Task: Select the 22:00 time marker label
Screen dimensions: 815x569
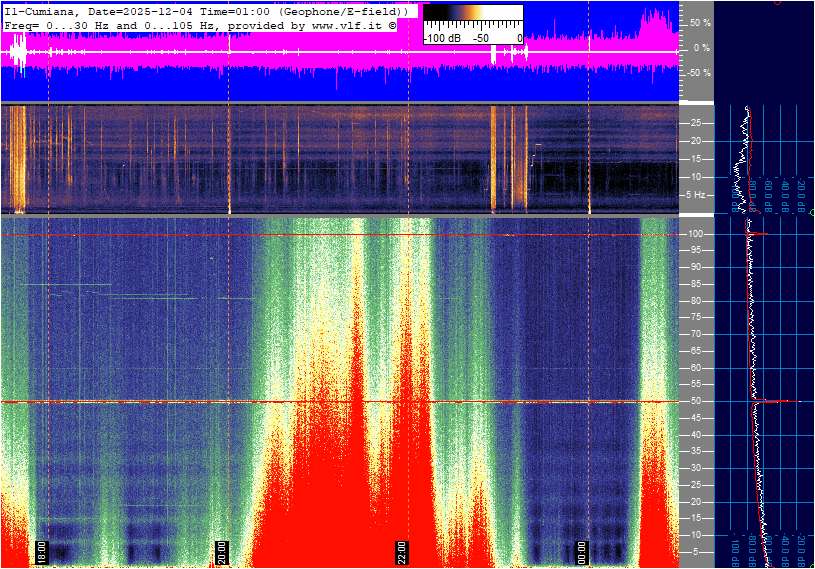Action: pyautogui.click(x=401, y=552)
